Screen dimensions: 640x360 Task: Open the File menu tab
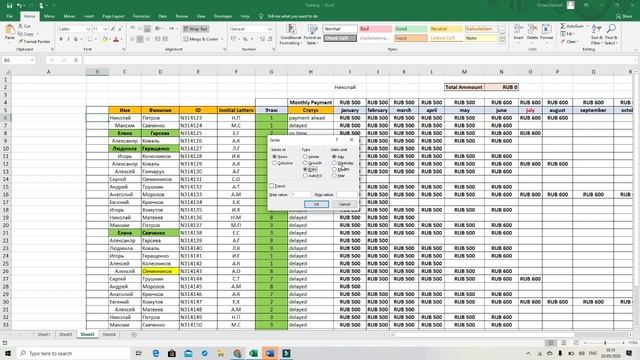[9, 16]
